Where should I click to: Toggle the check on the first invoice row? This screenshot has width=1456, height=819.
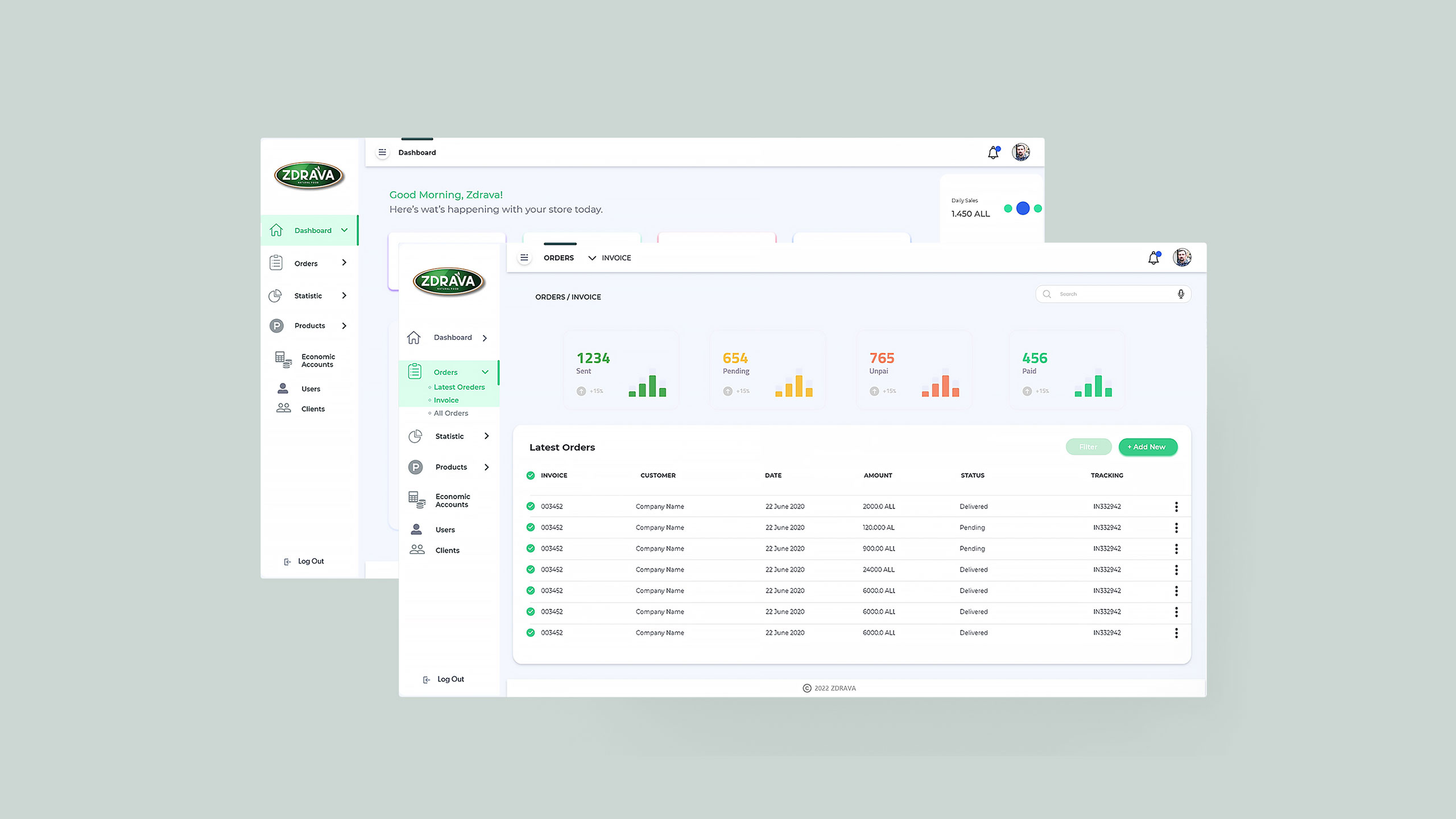531,506
